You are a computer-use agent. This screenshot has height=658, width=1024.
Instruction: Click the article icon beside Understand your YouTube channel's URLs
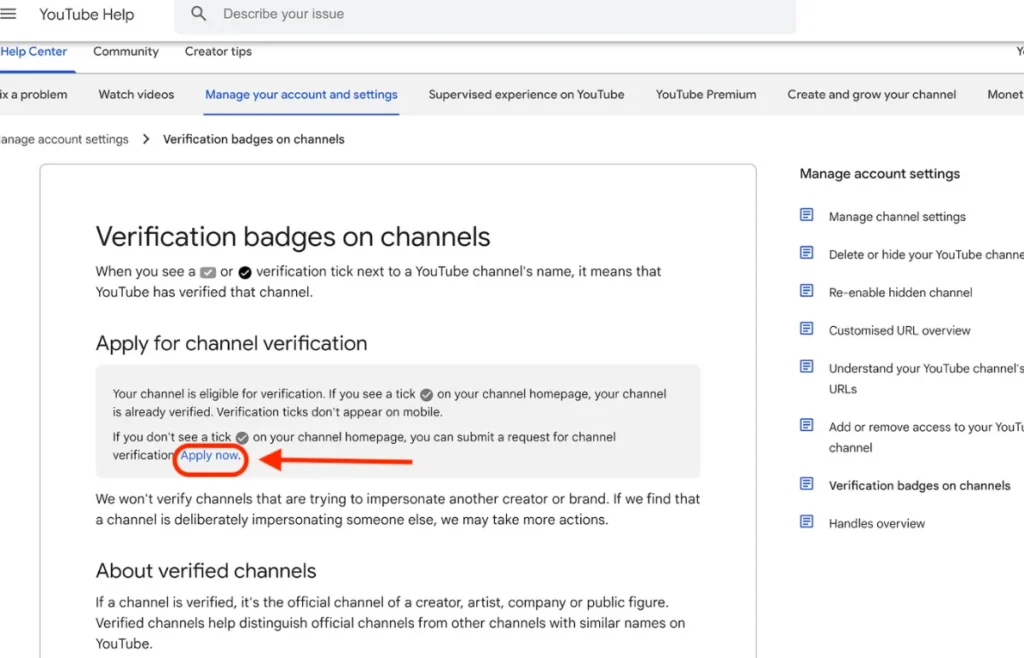[x=807, y=366]
